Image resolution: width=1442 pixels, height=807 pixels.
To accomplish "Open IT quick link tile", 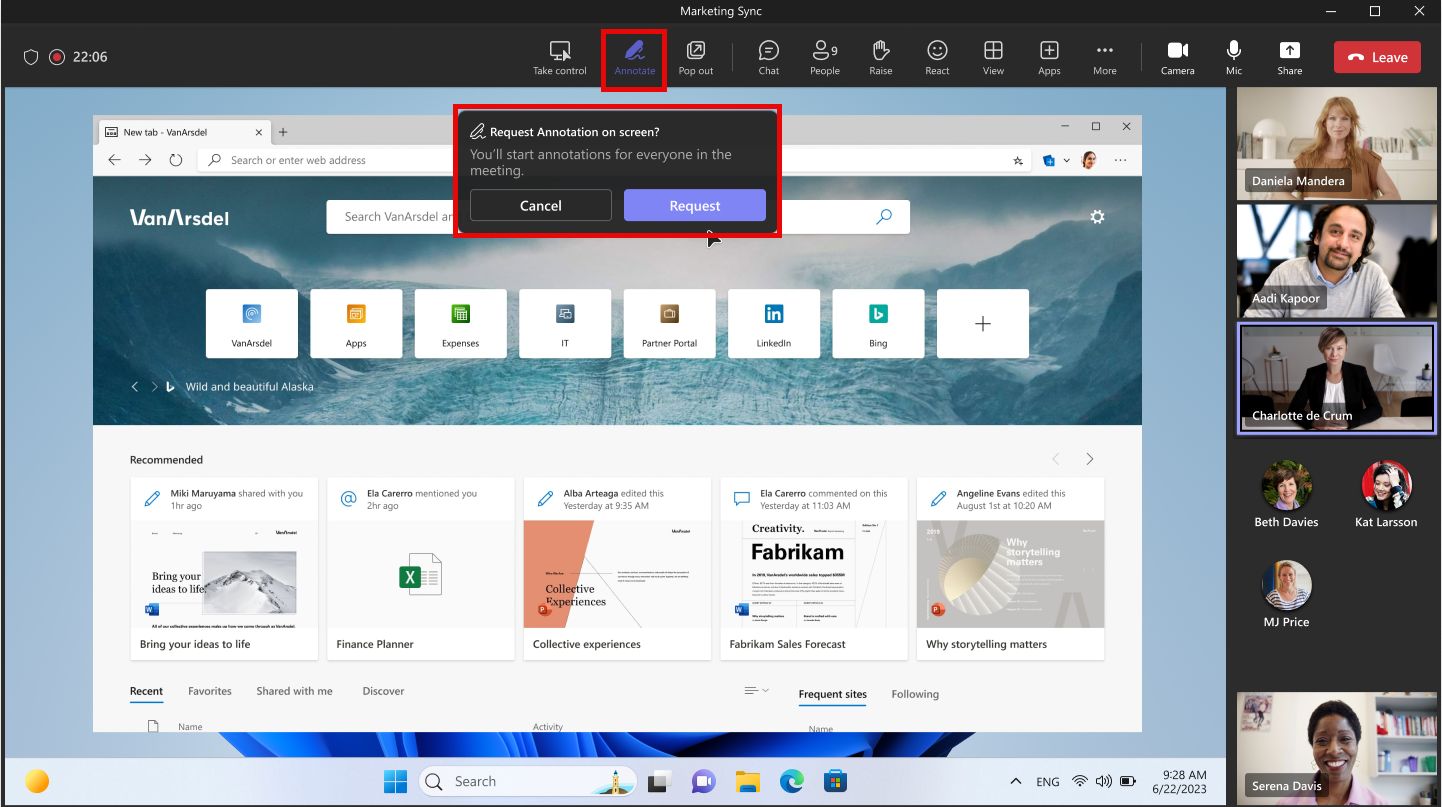I will 565,323.
